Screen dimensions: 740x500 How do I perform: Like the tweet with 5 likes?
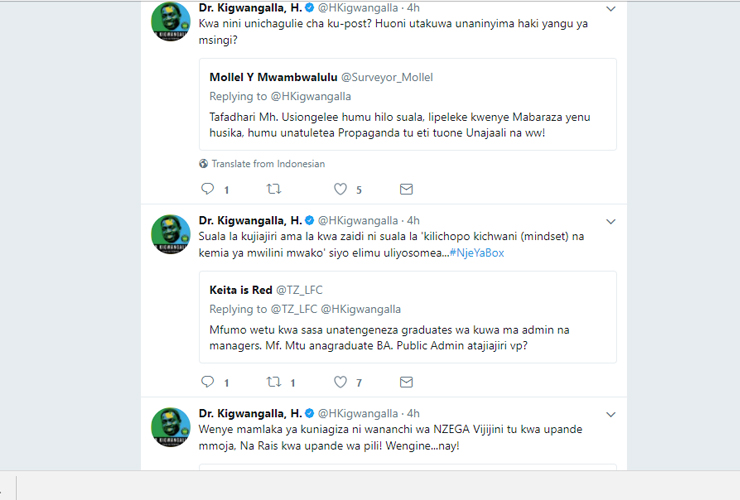pyautogui.click(x=340, y=189)
